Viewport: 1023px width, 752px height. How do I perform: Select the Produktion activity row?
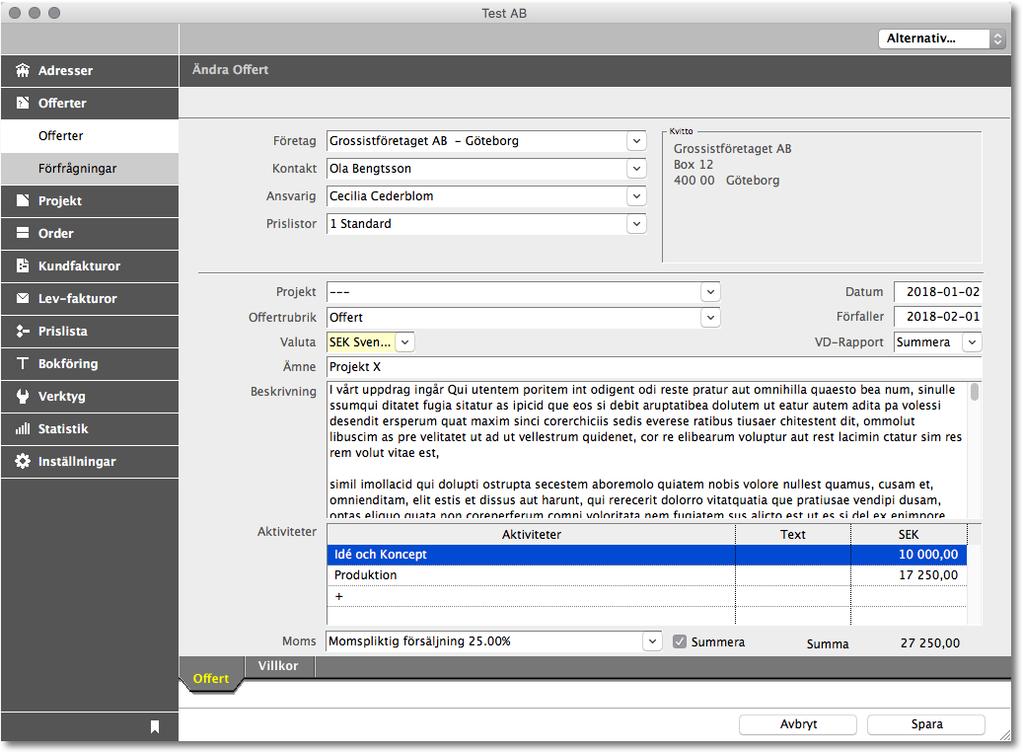click(x=647, y=575)
